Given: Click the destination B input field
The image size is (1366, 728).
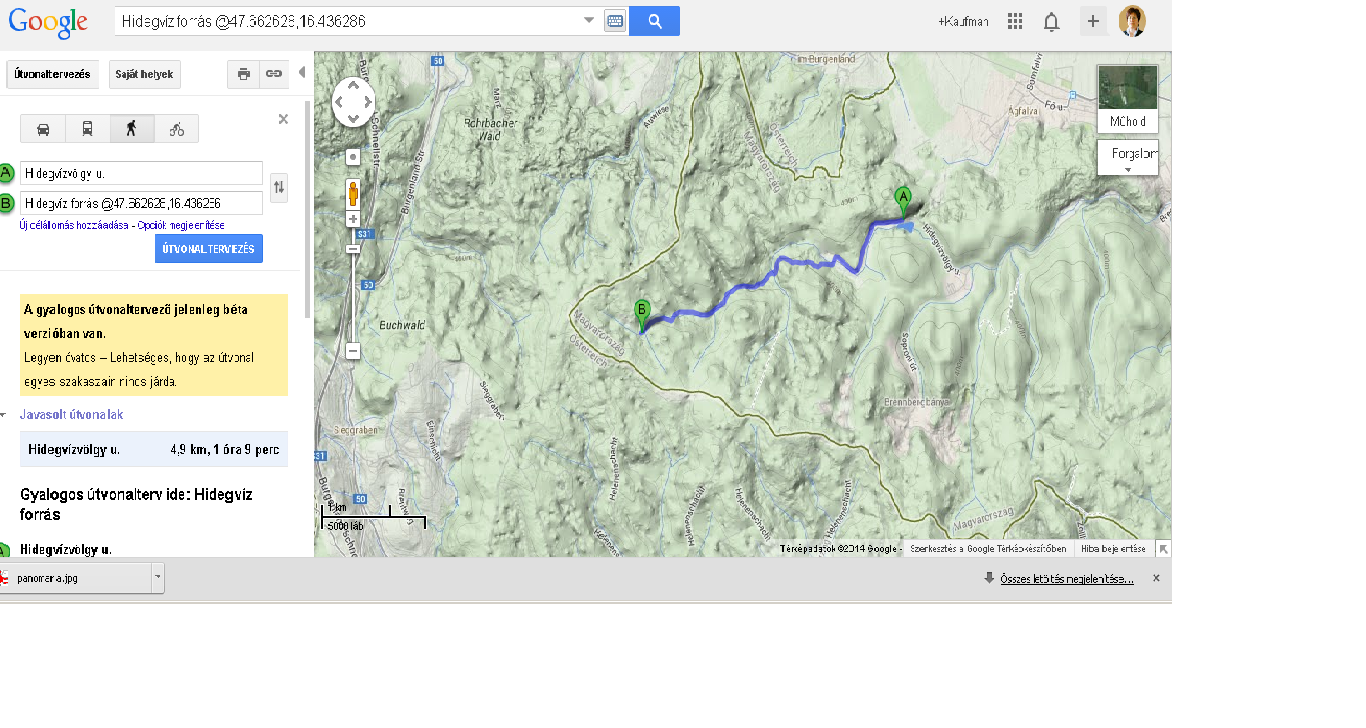Looking at the screenshot, I should (141, 202).
